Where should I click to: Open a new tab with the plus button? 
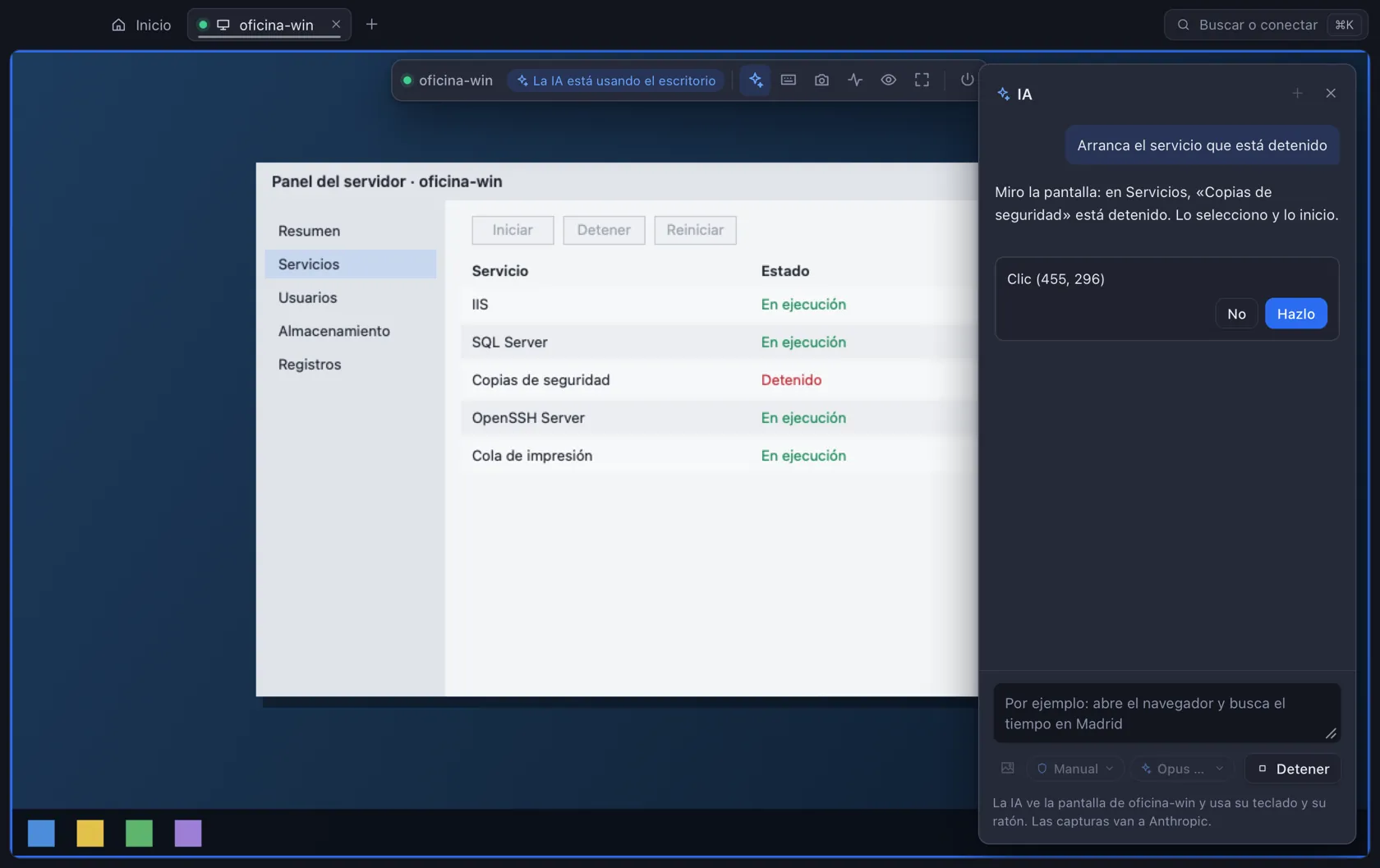tap(371, 25)
